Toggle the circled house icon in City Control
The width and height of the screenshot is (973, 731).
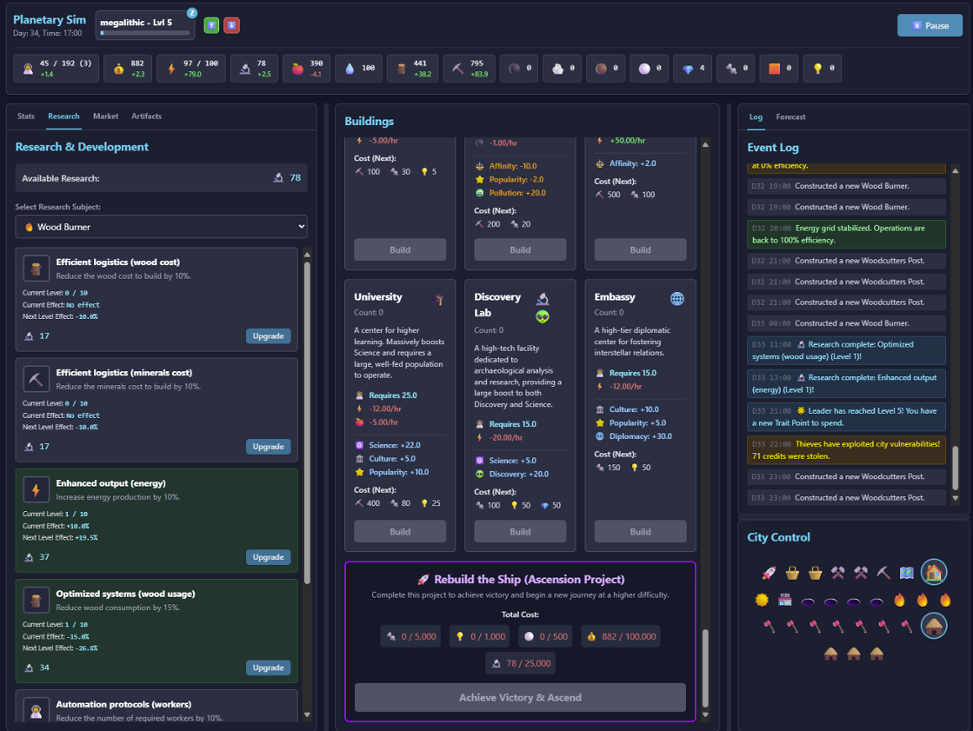(934, 572)
